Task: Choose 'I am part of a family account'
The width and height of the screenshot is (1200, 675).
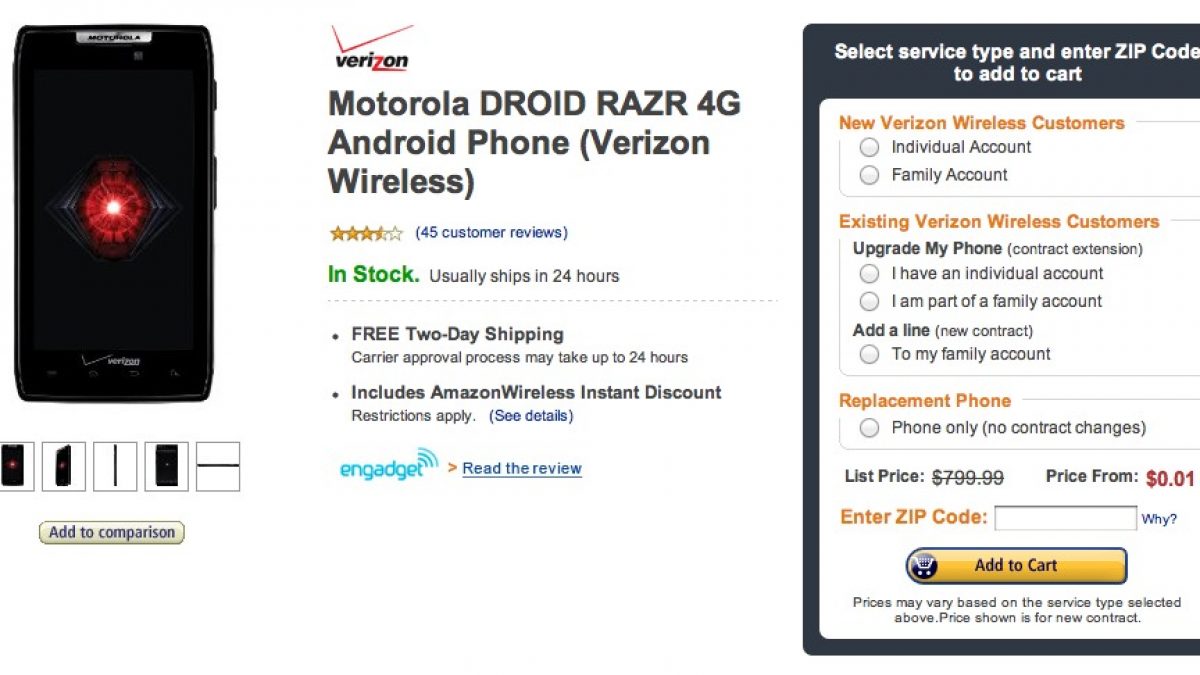Action: tap(870, 301)
